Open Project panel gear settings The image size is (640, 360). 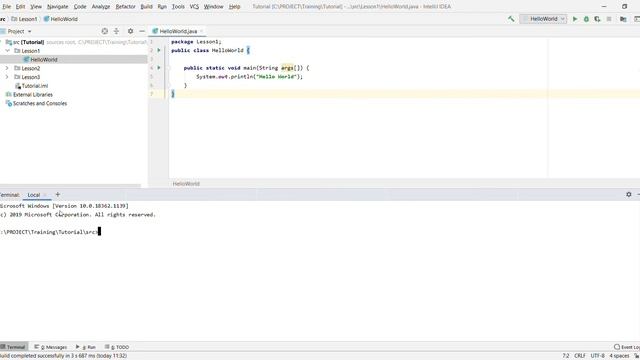pos(130,31)
